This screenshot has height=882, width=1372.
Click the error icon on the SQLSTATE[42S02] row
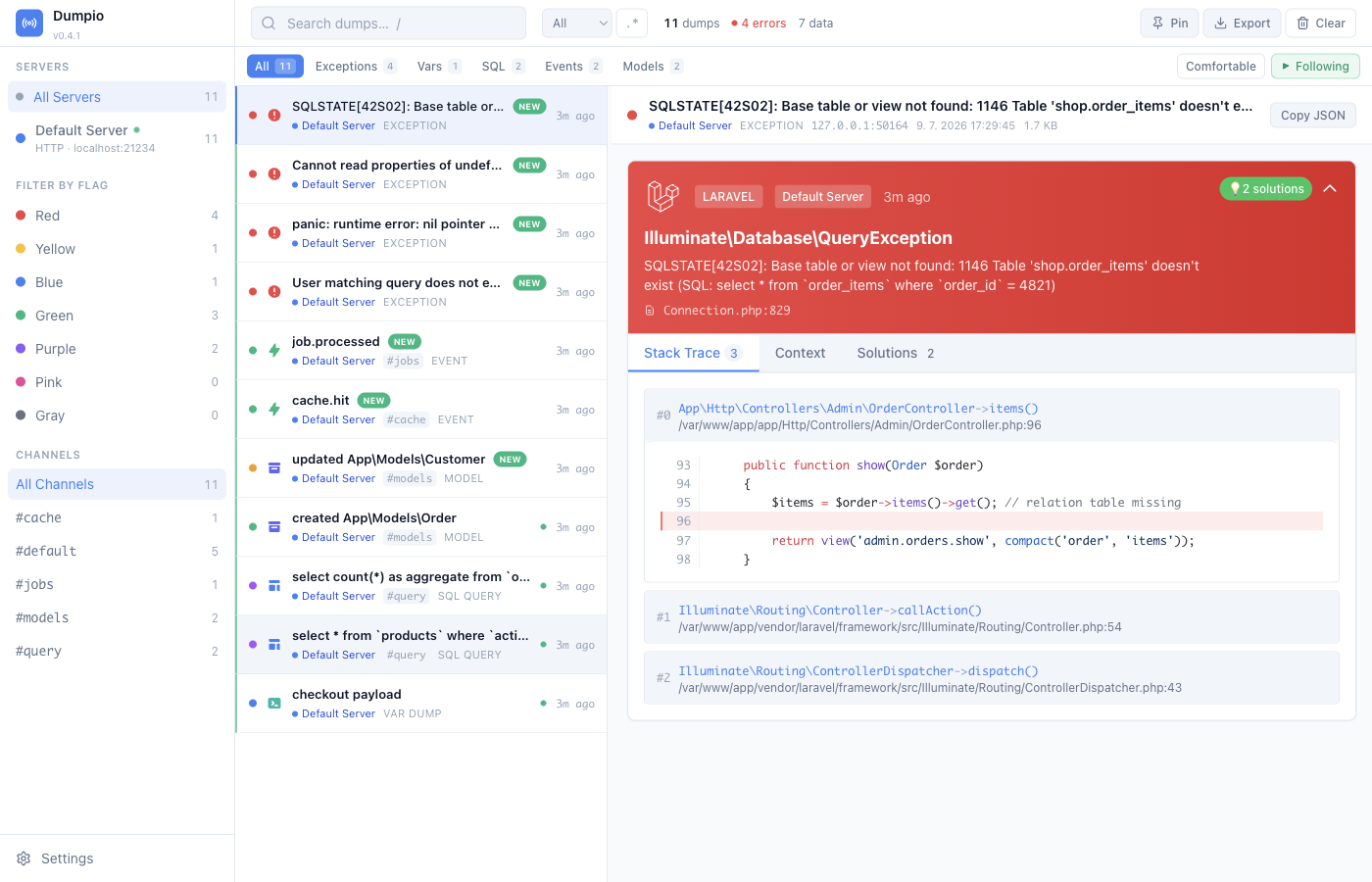click(274, 116)
